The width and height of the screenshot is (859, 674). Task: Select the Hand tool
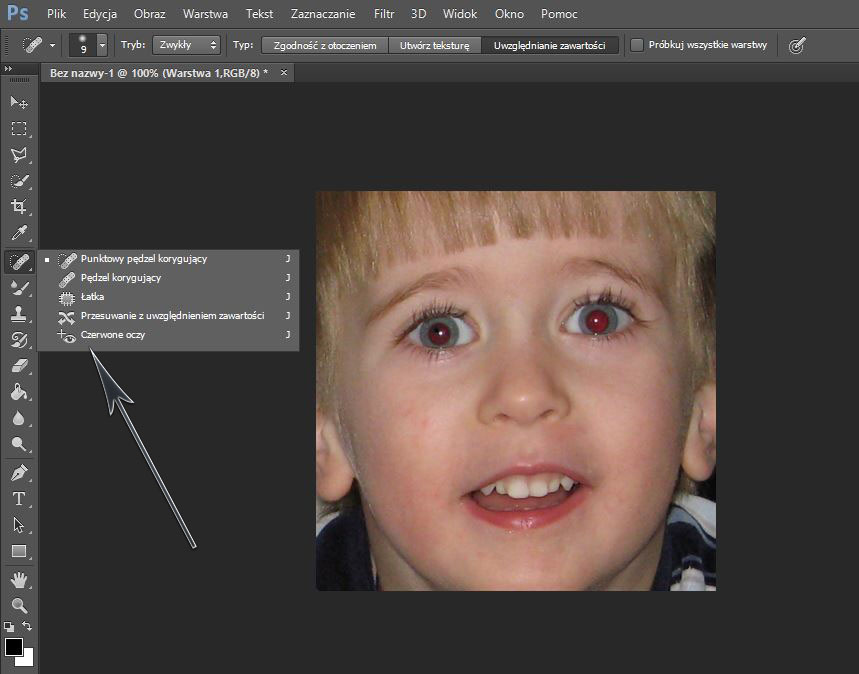tap(19, 579)
